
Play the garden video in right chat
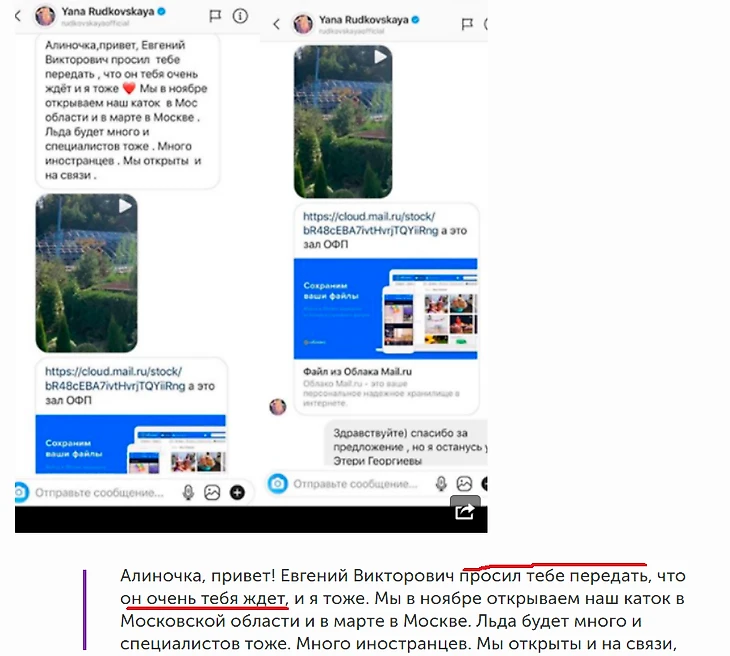(x=343, y=122)
